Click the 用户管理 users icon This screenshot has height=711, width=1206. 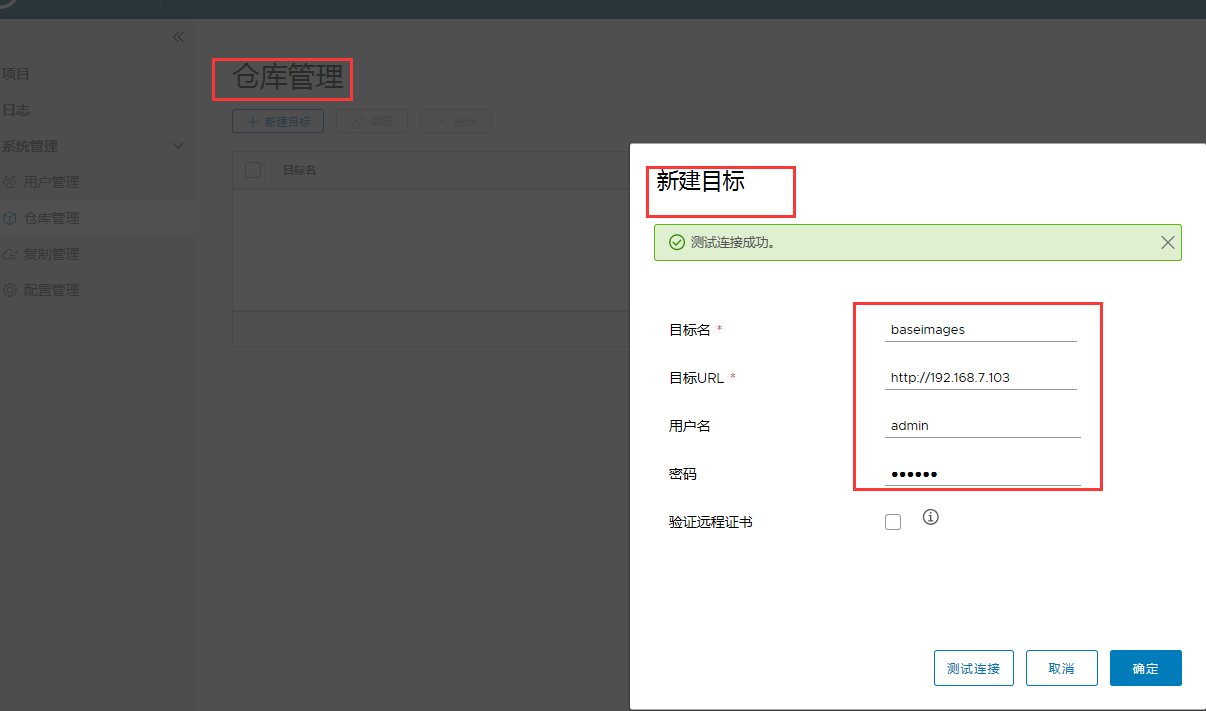9,182
